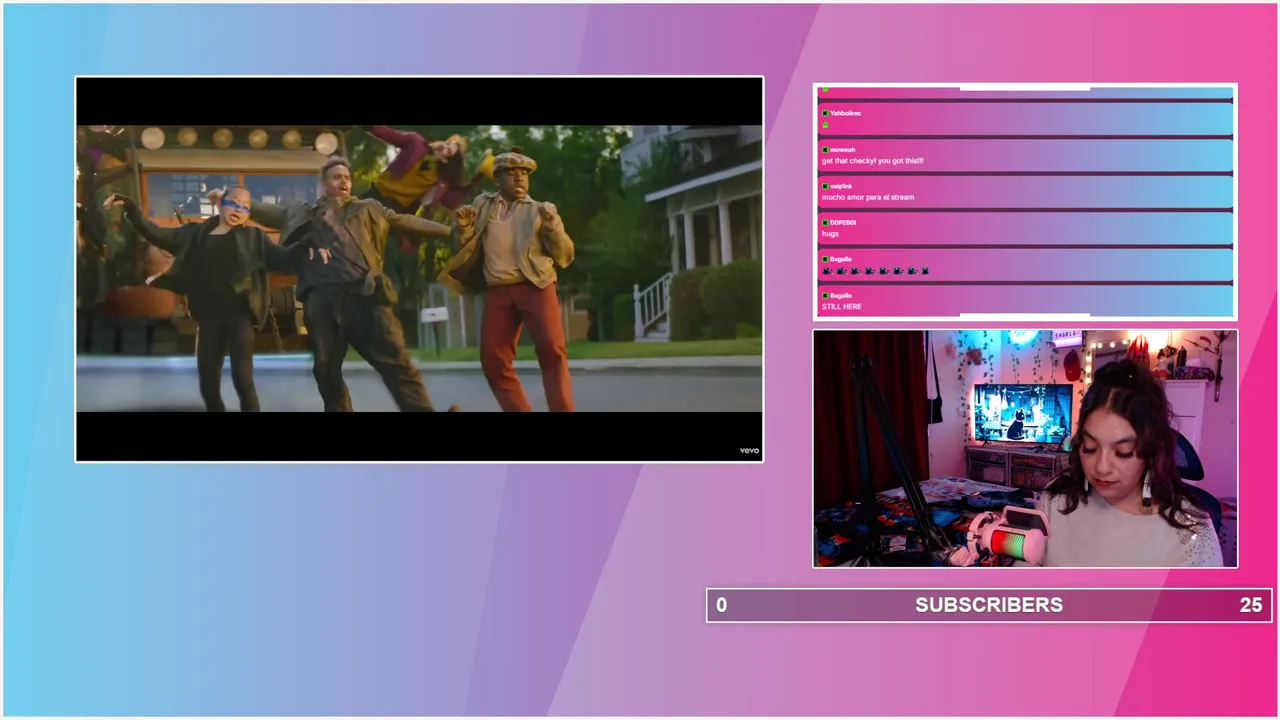Click the first black cat emote in chat

827,271
